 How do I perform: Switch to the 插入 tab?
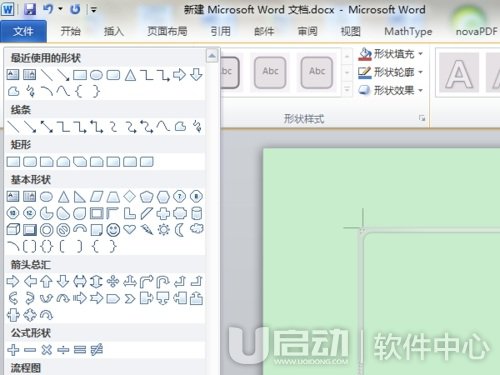point(114,31)
